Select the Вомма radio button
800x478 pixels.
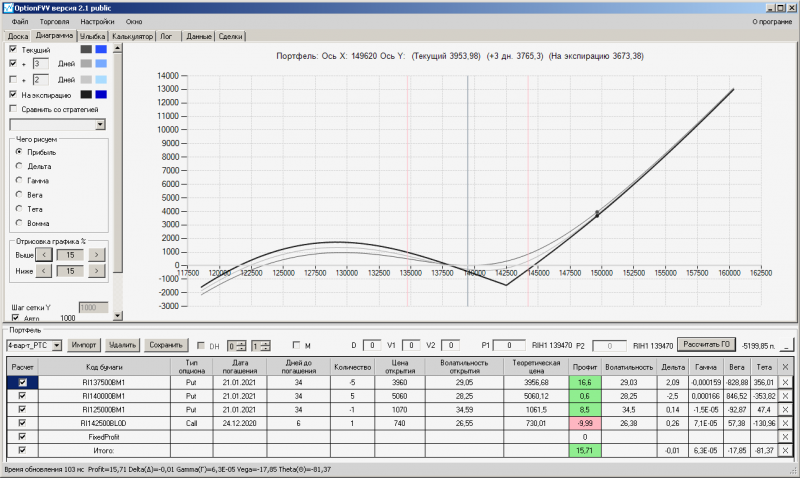coord(19,223)
